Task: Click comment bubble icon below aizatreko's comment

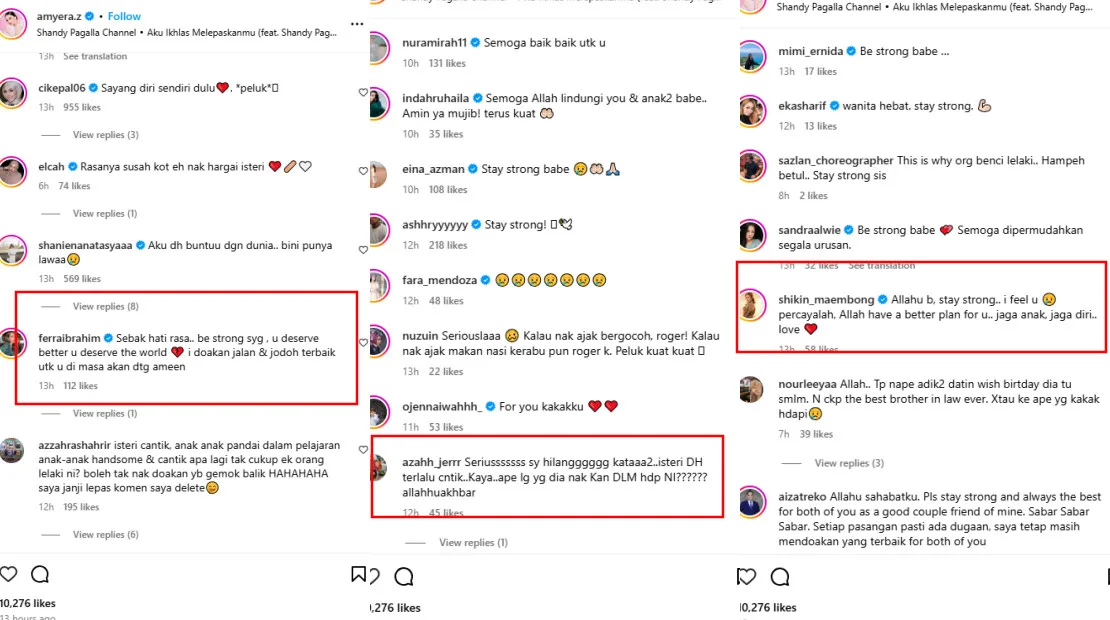Action: point(780,576)
